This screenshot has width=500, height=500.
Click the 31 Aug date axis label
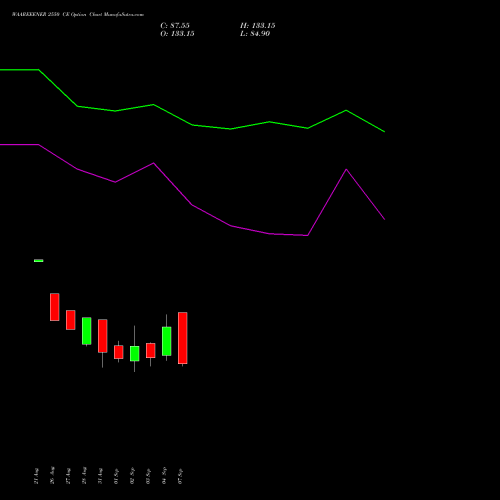100,475
